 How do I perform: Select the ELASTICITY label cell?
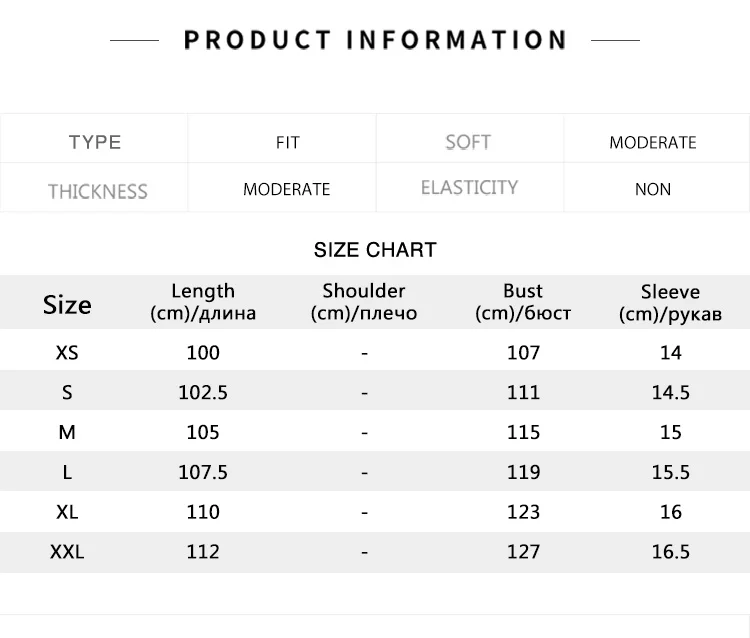[469, 187]
